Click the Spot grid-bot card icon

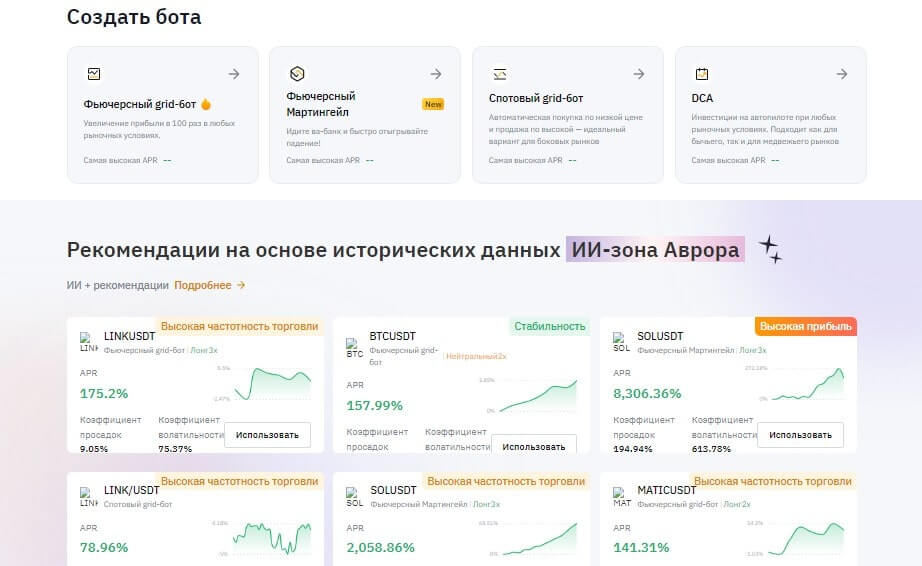[499, 74]
